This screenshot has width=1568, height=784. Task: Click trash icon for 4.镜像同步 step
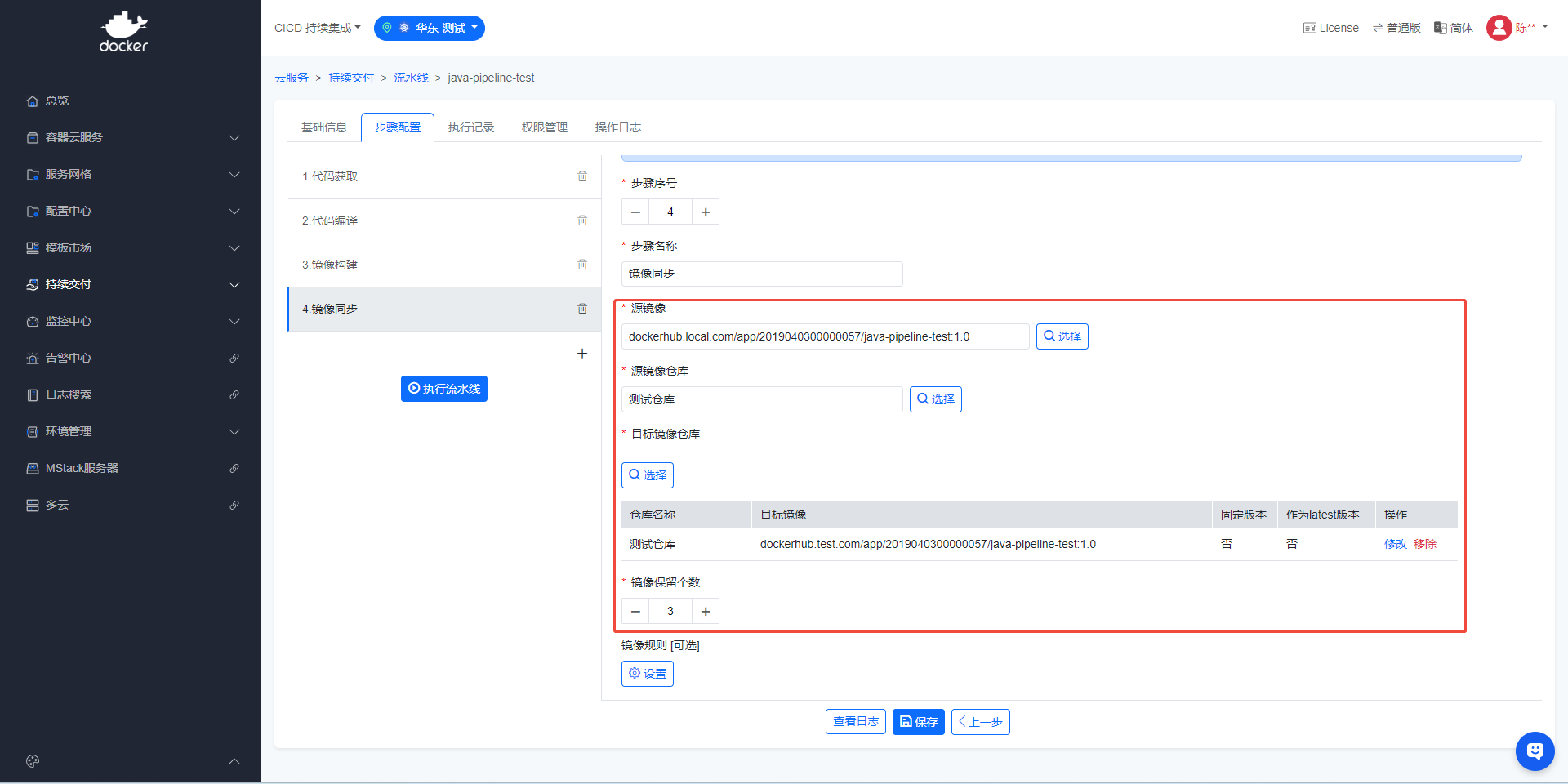582,309
